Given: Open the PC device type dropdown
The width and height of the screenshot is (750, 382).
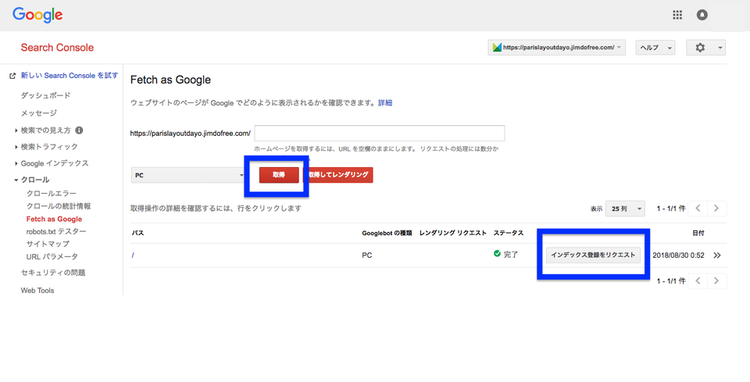Looking at the screenshot, I should tap(188, 175).
